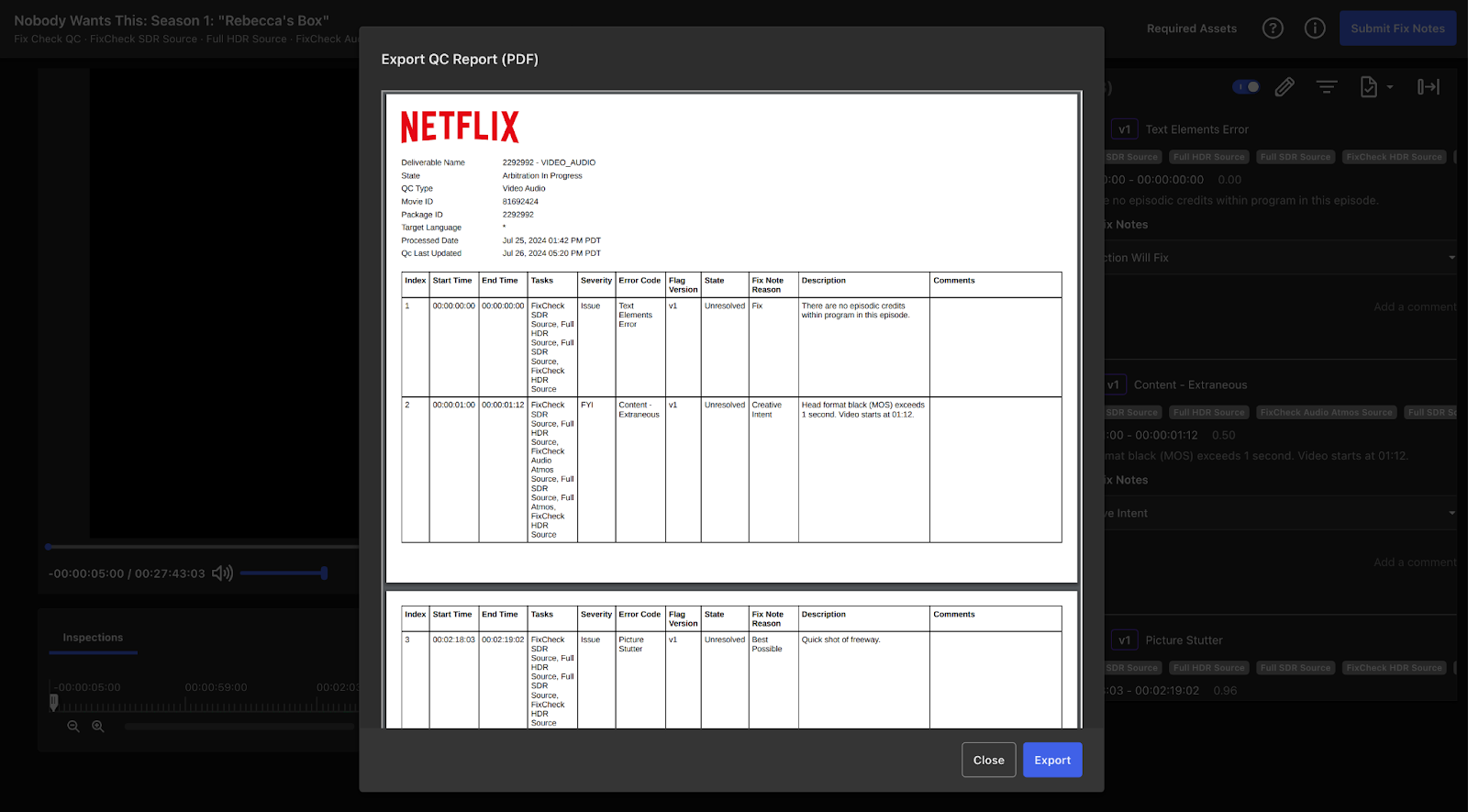The height and width of the screenshot is (812, 1468).
Task: Click FixCheck Audio Atmos Source tag
Action: pos(1326,413)
